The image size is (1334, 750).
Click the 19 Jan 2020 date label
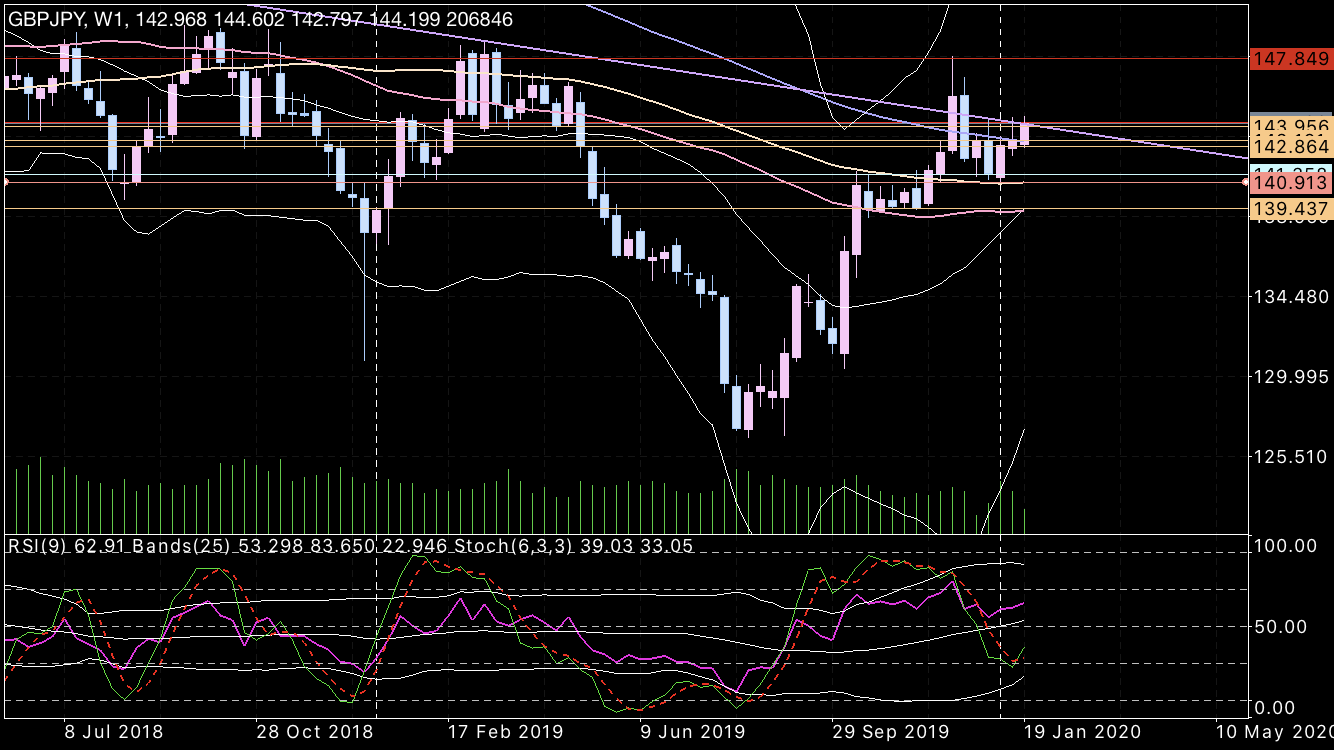pyautogui.click(x=1081, y=732)
